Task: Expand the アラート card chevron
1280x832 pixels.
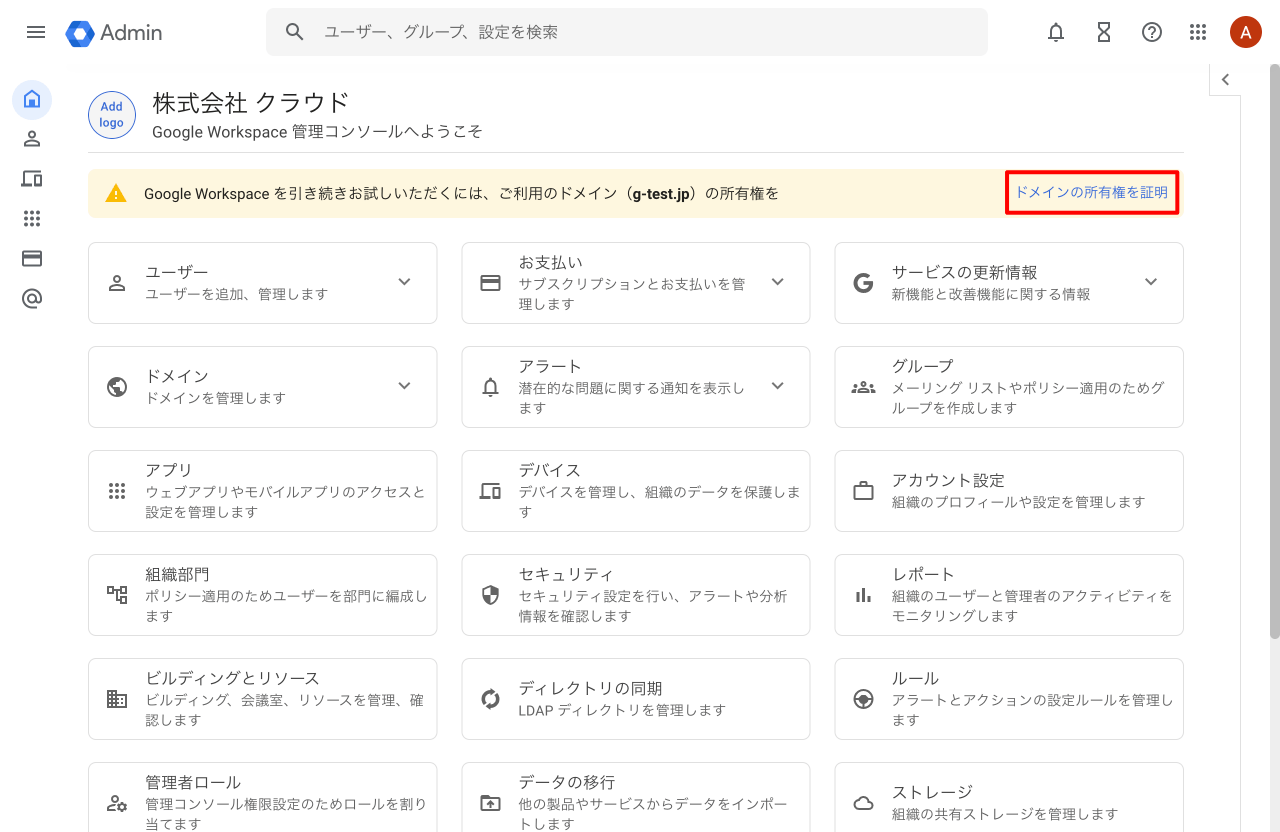Action: pyautogui.click(x=778, y=386)
